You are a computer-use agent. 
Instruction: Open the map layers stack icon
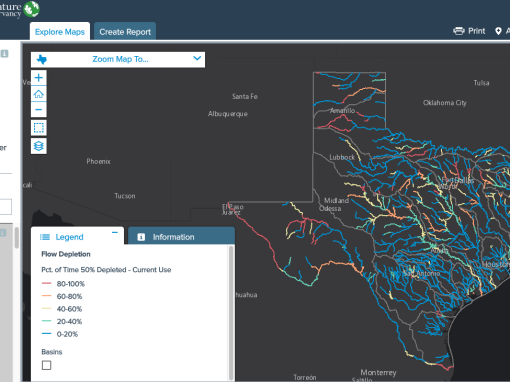[39, 146]
